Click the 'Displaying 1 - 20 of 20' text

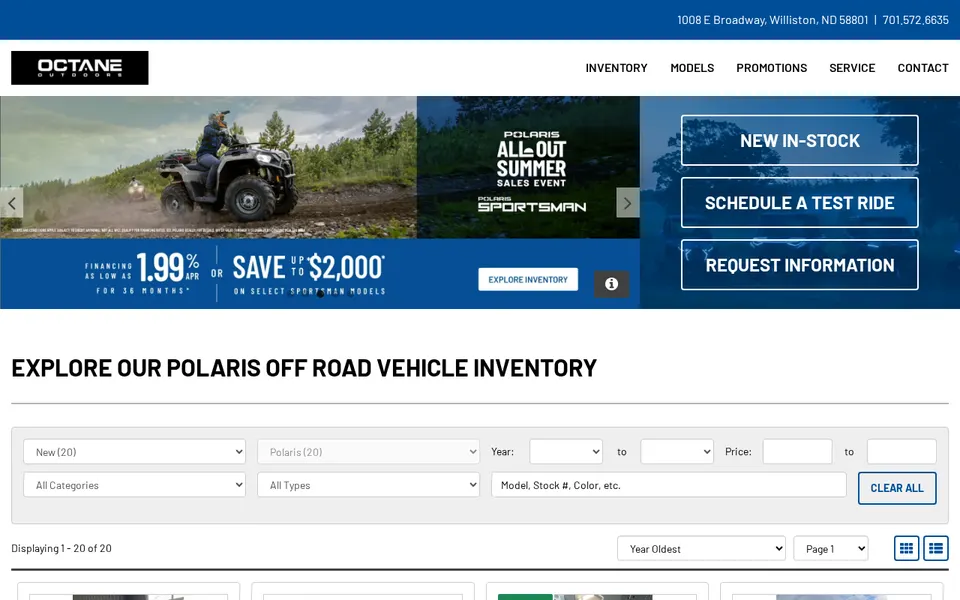[61, 549]
